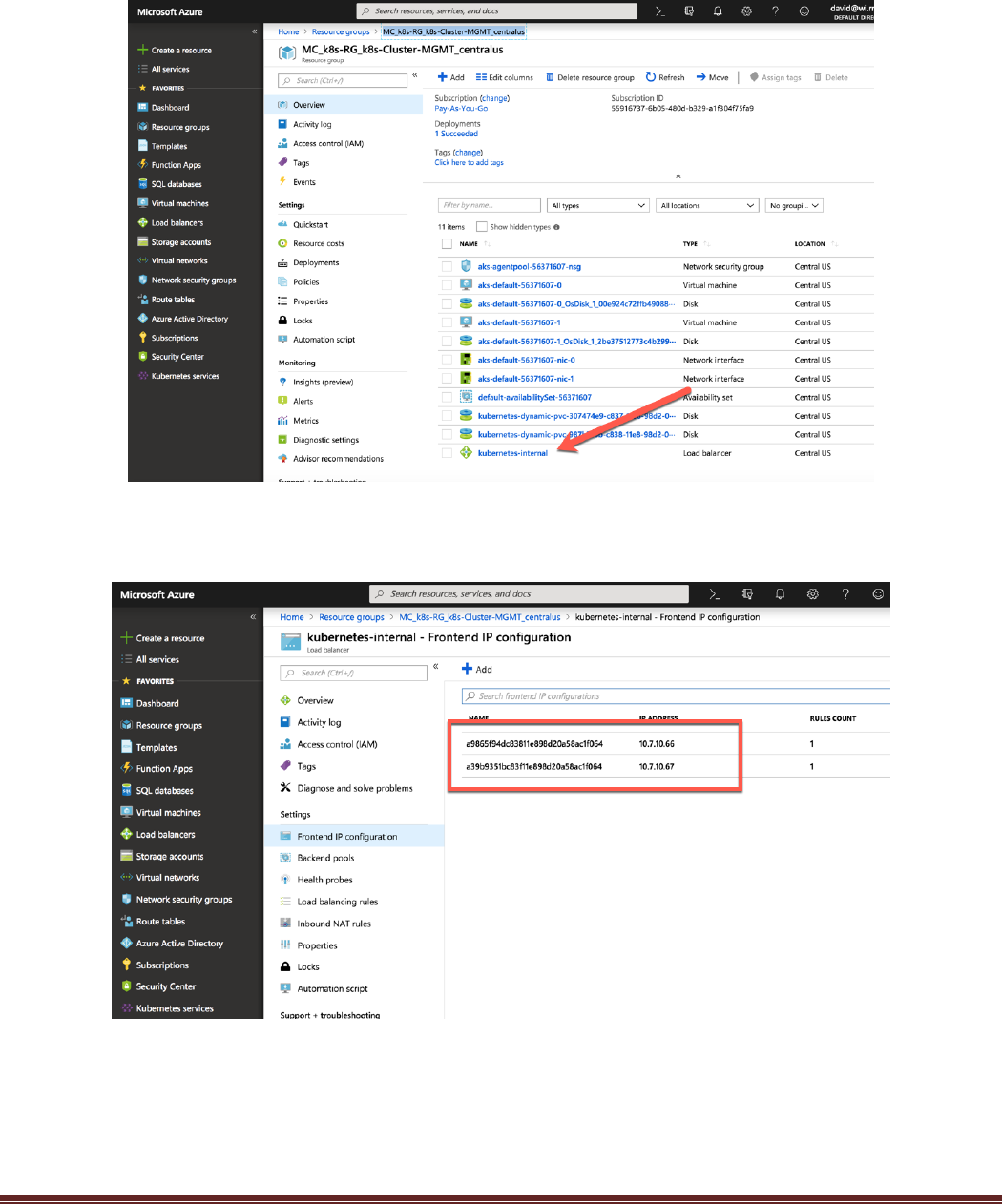The height and width of the screenshot is (1204, 1002).
Task: Toggle Show hidden types checkbox
Action: [x=482, y=227]
